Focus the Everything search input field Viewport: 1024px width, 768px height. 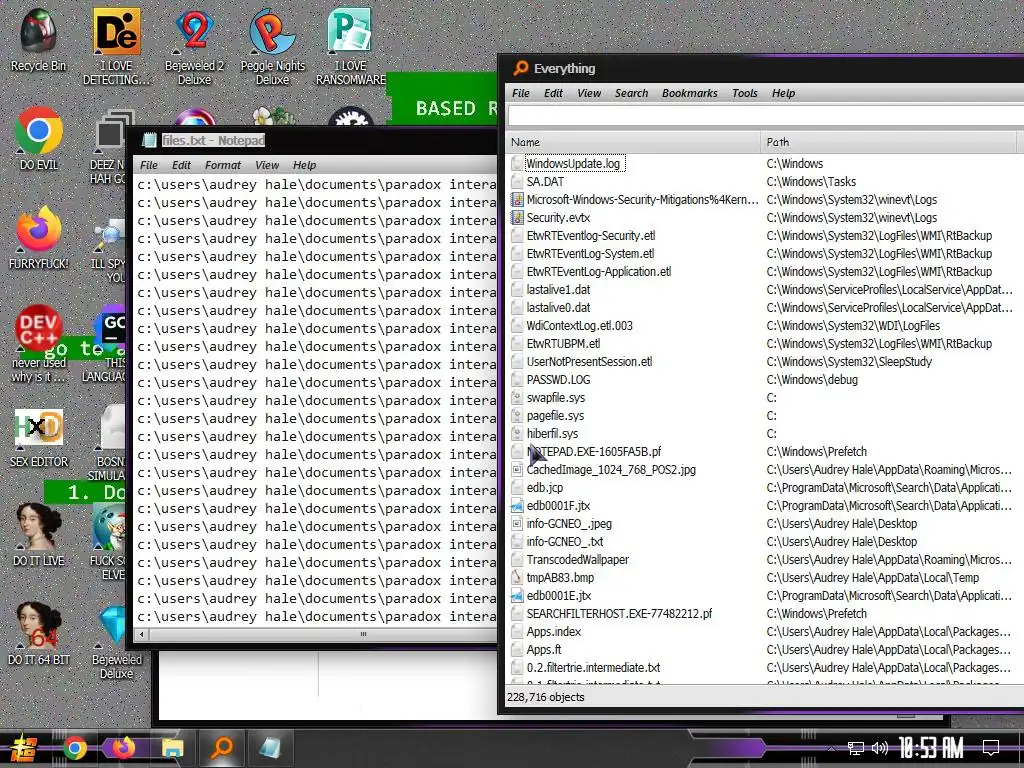click(x=765, y=116)
